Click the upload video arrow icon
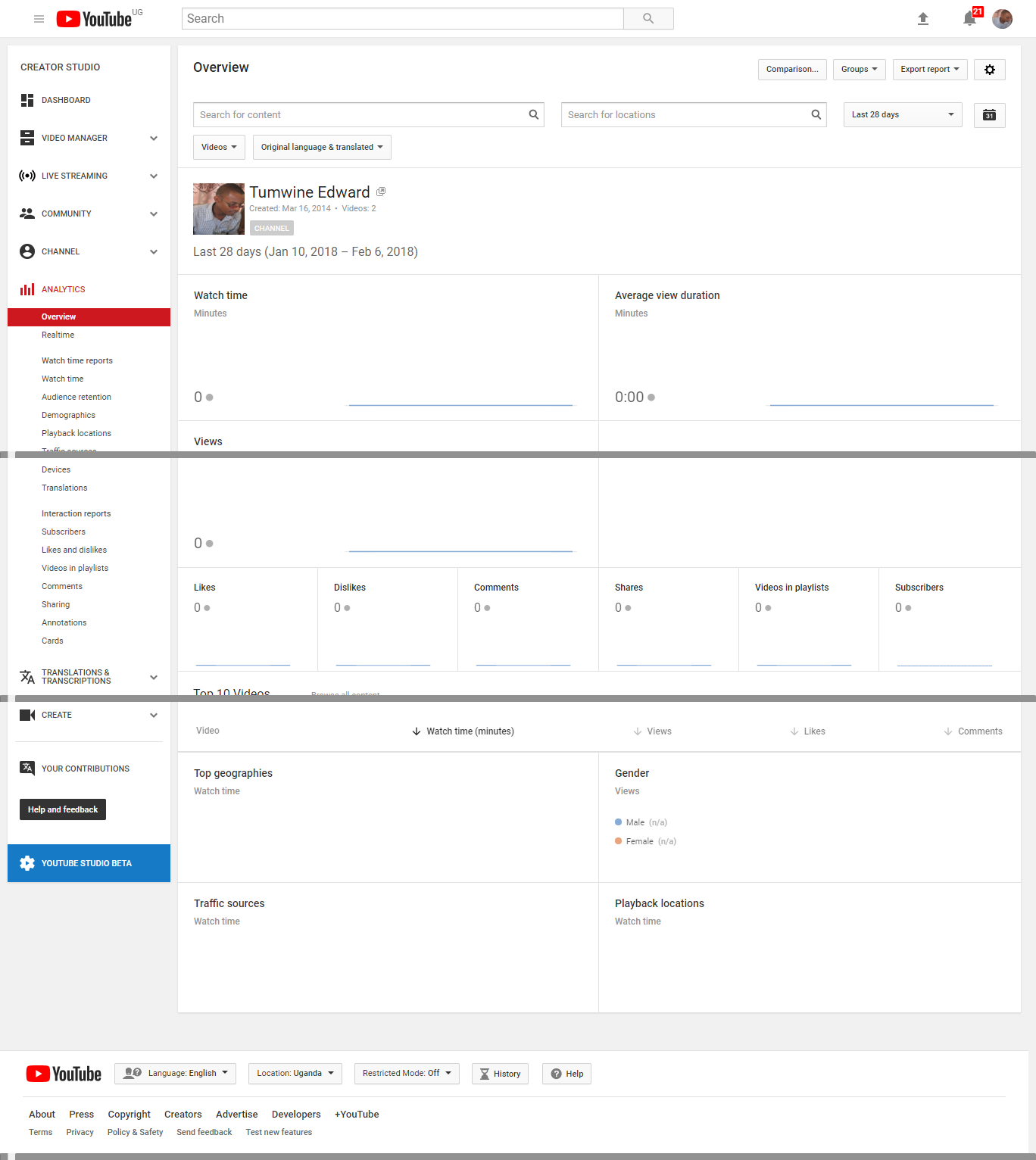 [922, 19]
